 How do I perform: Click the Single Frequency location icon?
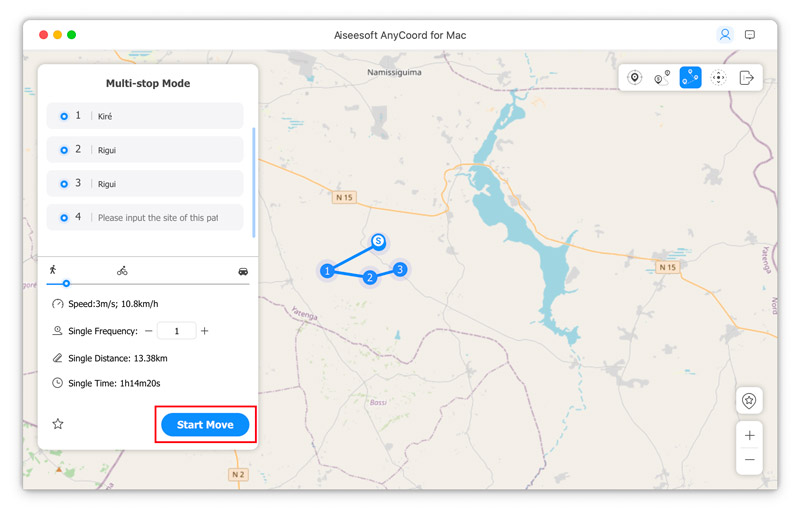(x=58, y=331)
